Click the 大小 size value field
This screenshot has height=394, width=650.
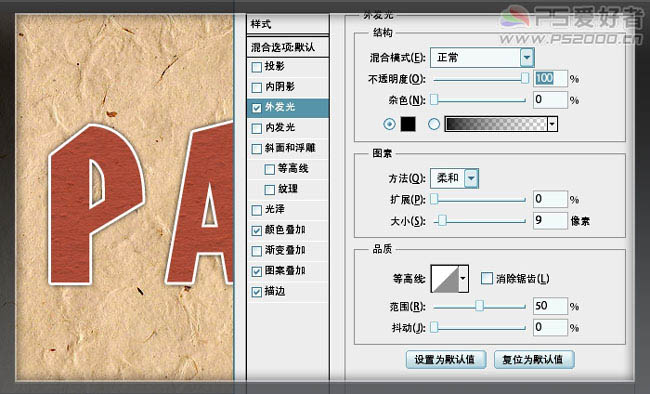click(550, 220)
